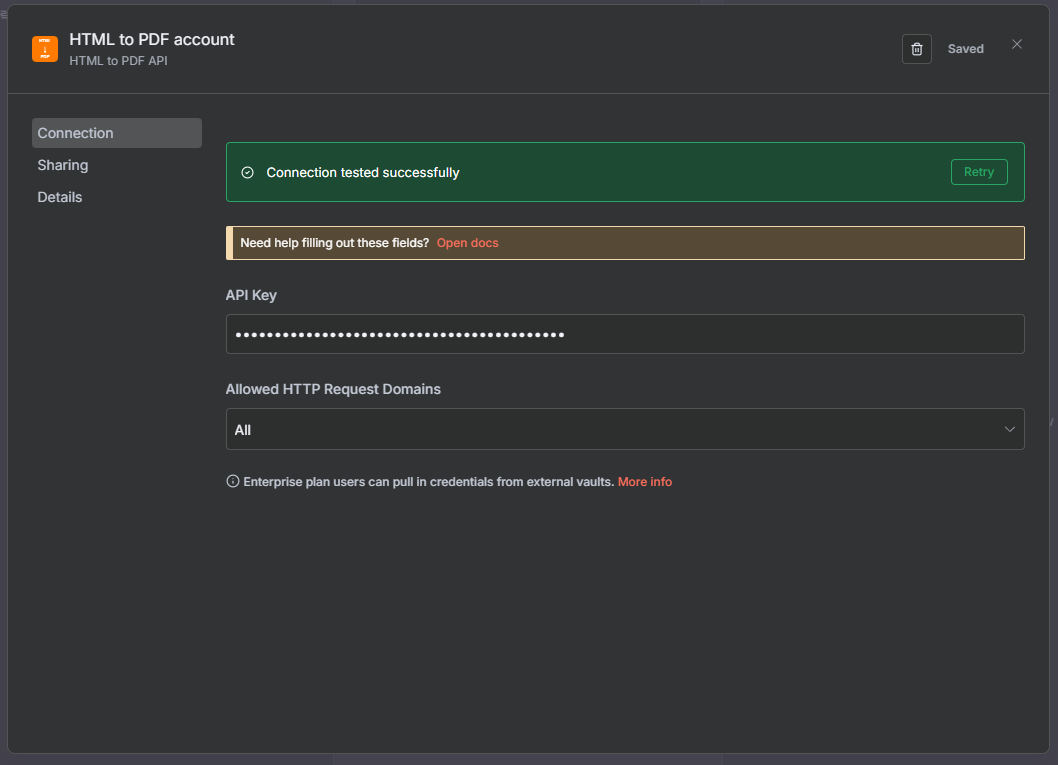Expand the chevron on Allowed HTTP Request Domains
Image resolution: width=1058 pixels, height=765 pixels.
click(x=1009, y=429)
